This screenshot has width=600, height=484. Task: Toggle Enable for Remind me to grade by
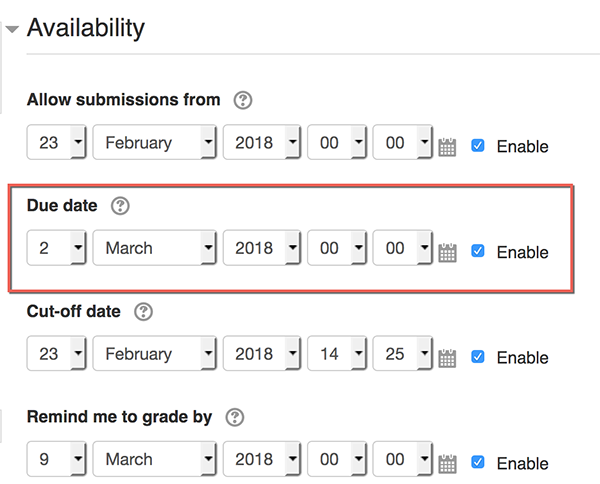[478, 462]
